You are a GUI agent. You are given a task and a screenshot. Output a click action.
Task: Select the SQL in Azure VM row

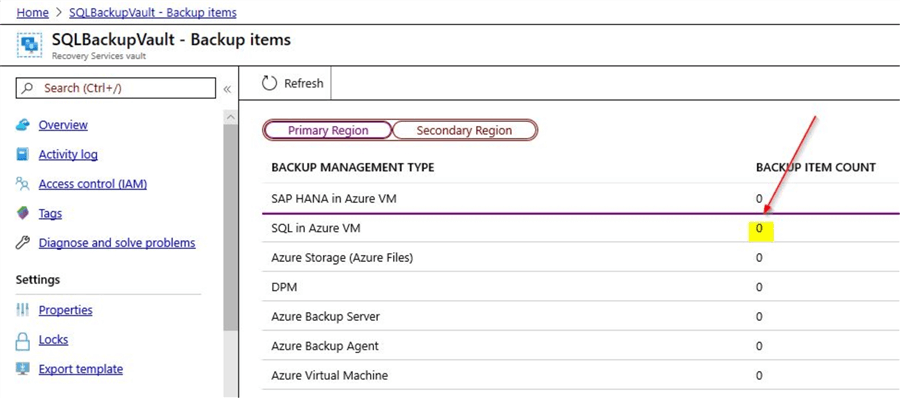tap(581, 229)
